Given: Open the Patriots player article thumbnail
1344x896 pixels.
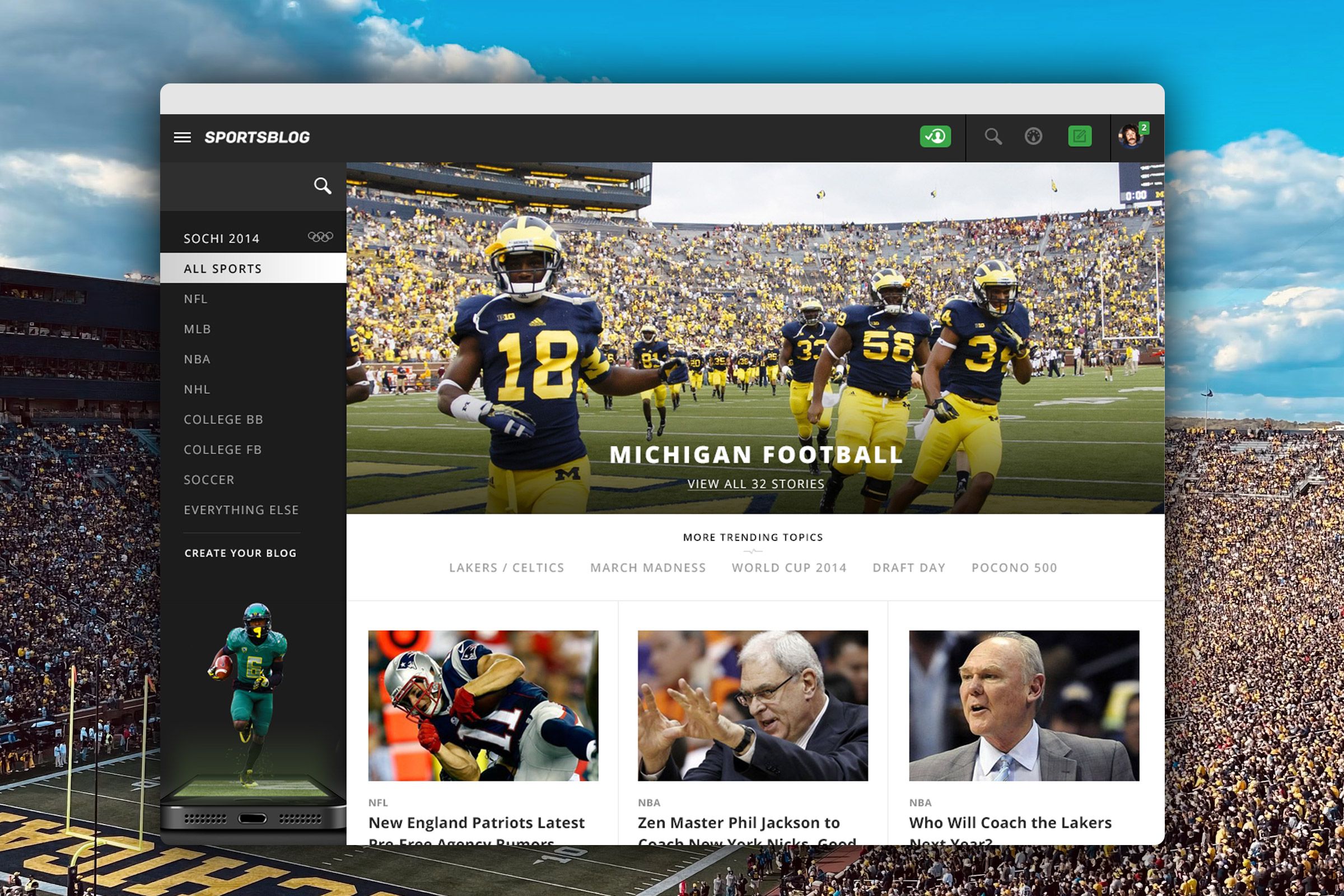Looking at the screenshot, I should (x=483, y=706).
